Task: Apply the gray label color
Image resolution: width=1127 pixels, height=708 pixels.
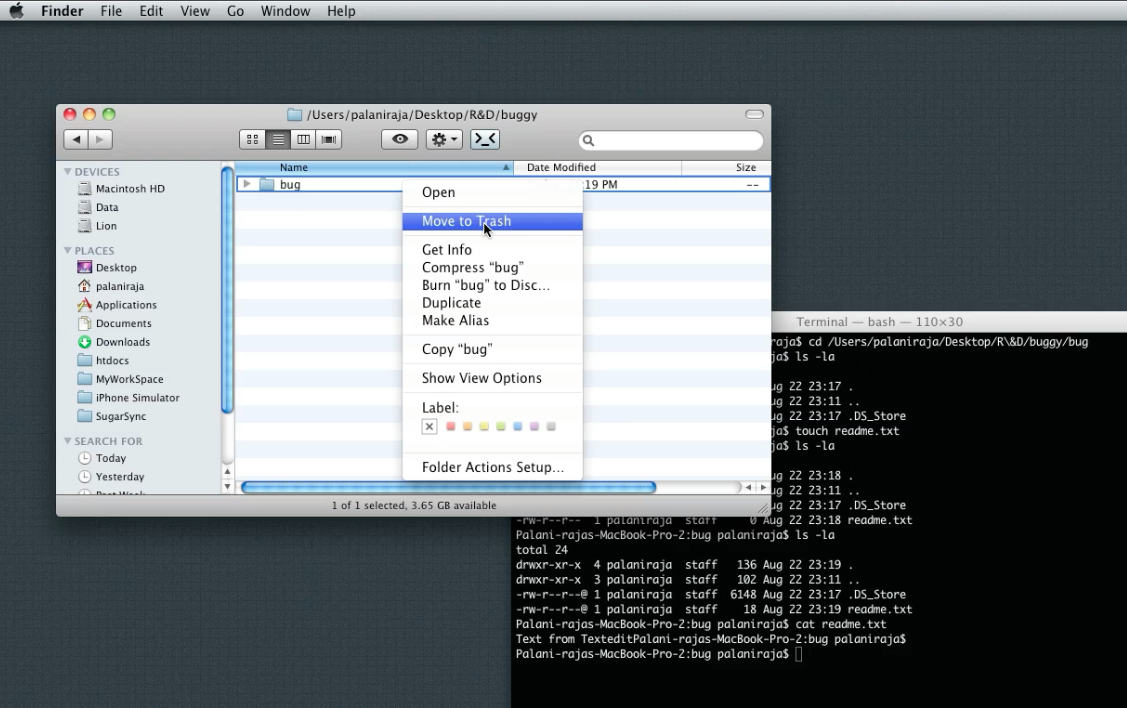Action: (x=551, y=426)
